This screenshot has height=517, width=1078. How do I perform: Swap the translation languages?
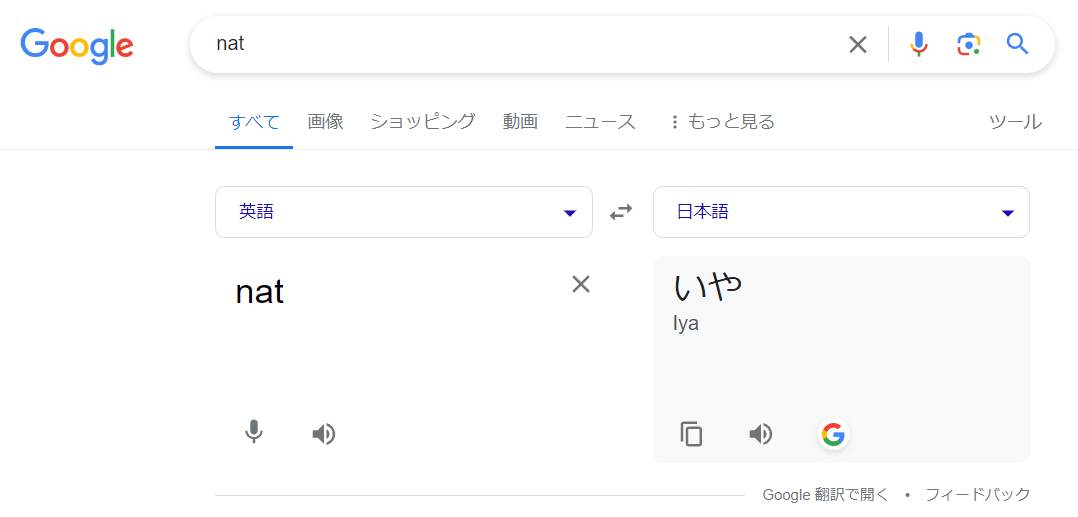[x=622, y=212]
